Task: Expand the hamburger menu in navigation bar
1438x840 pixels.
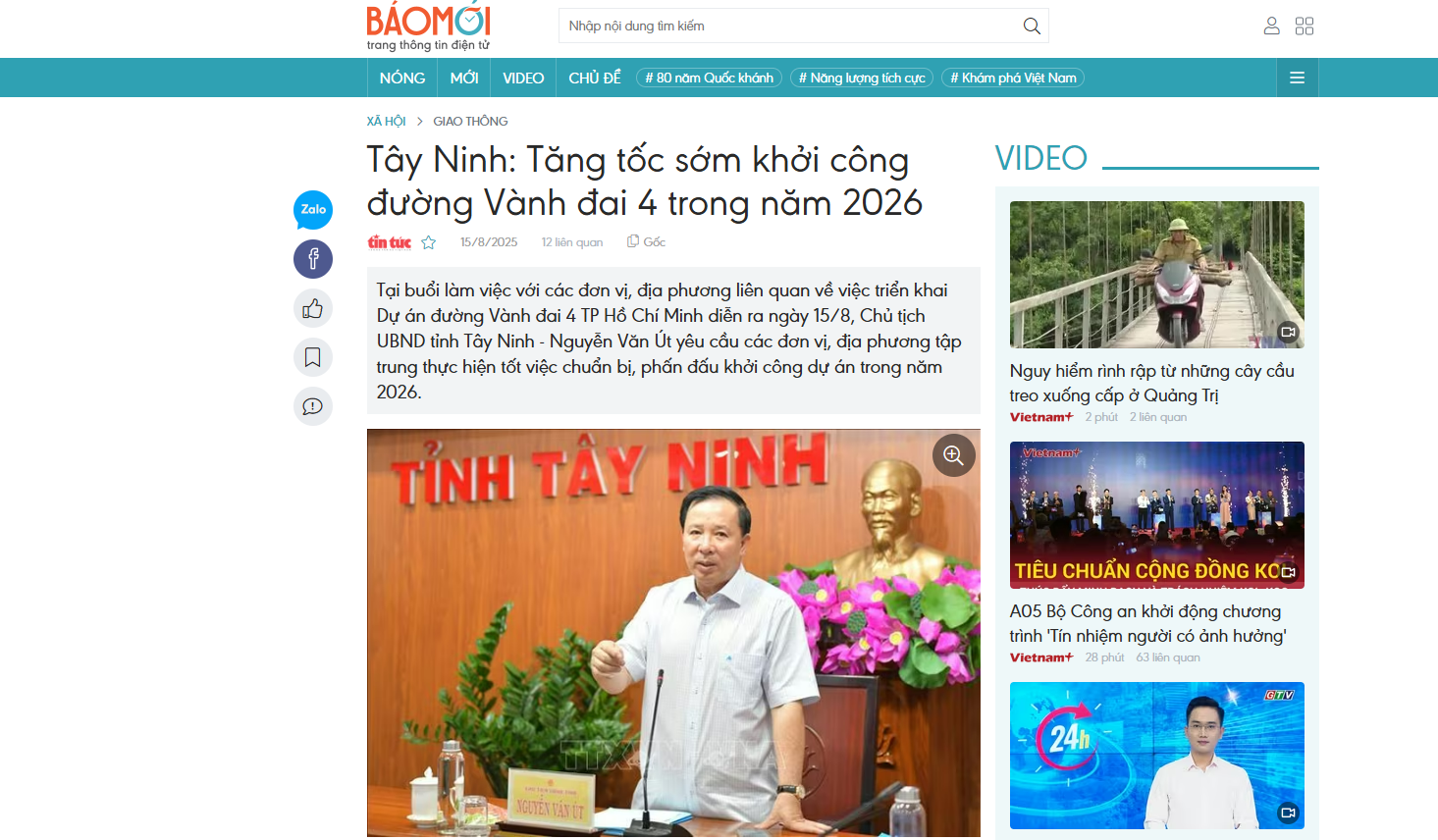Action: [1297, 78]
